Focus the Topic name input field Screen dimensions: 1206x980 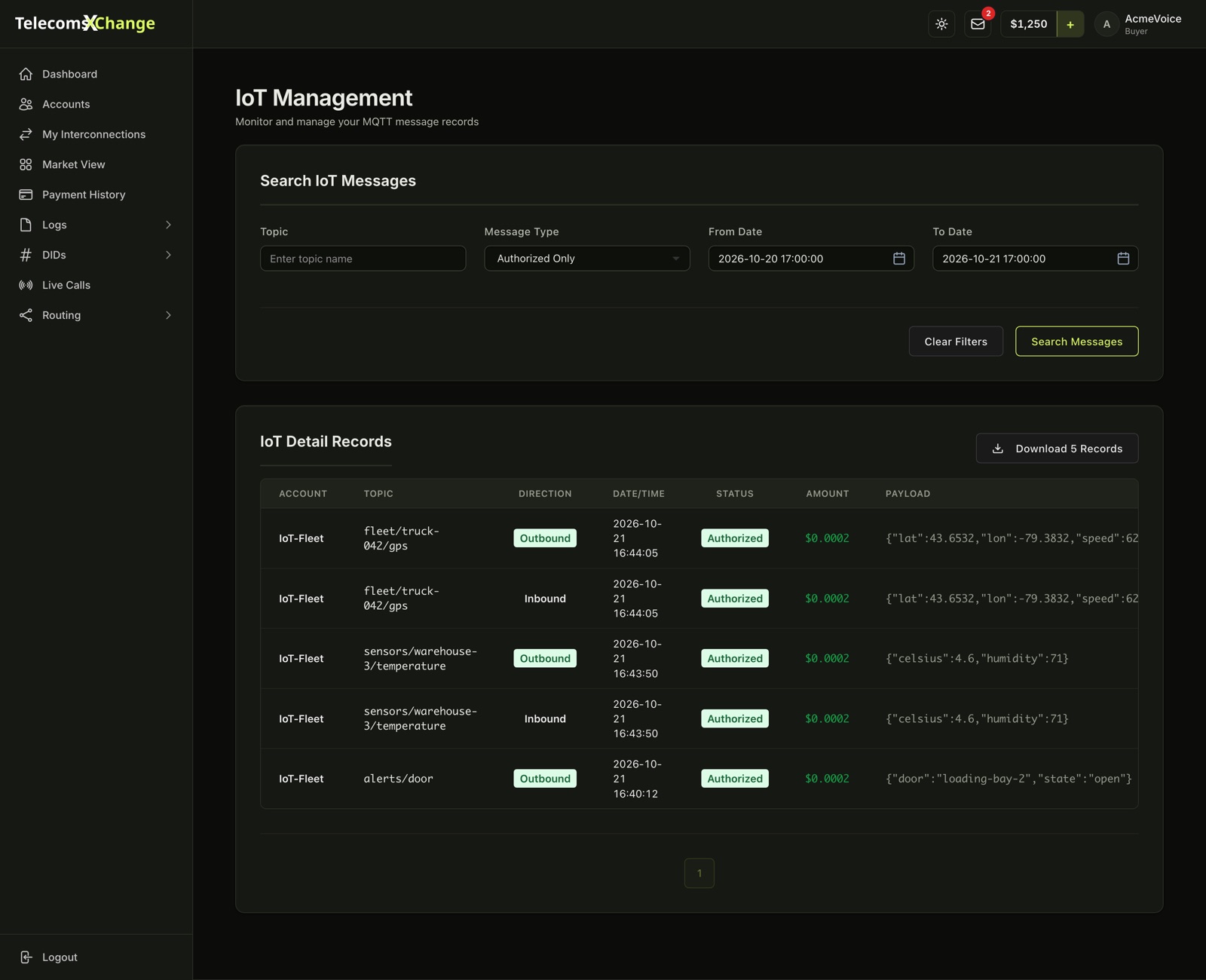pyautogui.click(x=363, y=259)
